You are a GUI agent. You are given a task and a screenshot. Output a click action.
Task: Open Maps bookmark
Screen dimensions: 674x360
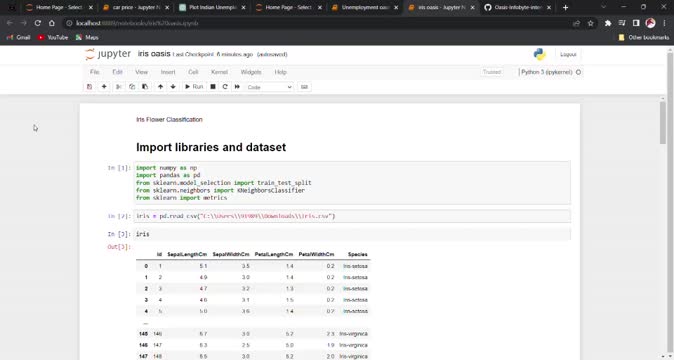[x=87, y=37]
